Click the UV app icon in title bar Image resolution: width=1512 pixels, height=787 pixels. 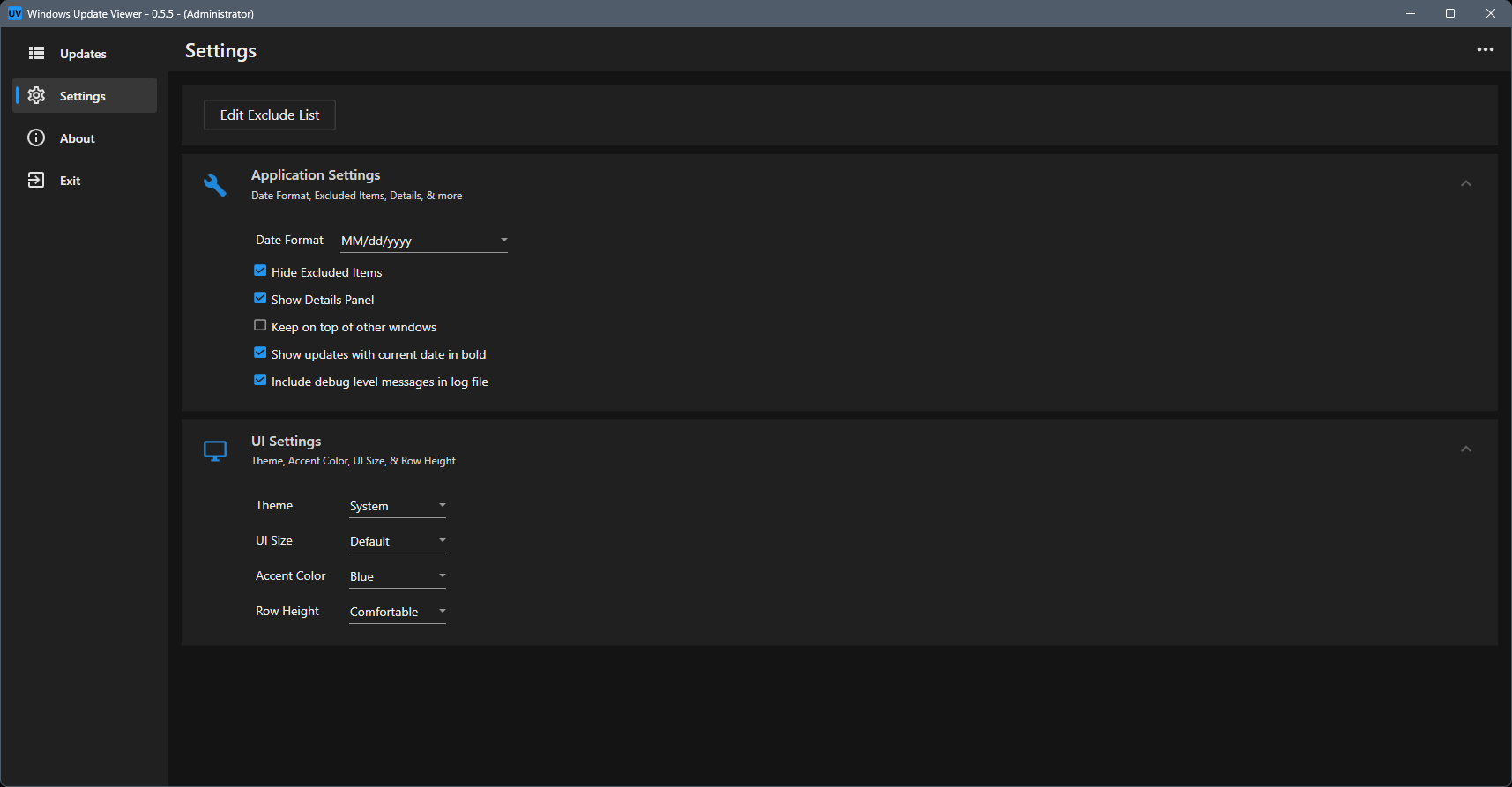pos(14,13)
